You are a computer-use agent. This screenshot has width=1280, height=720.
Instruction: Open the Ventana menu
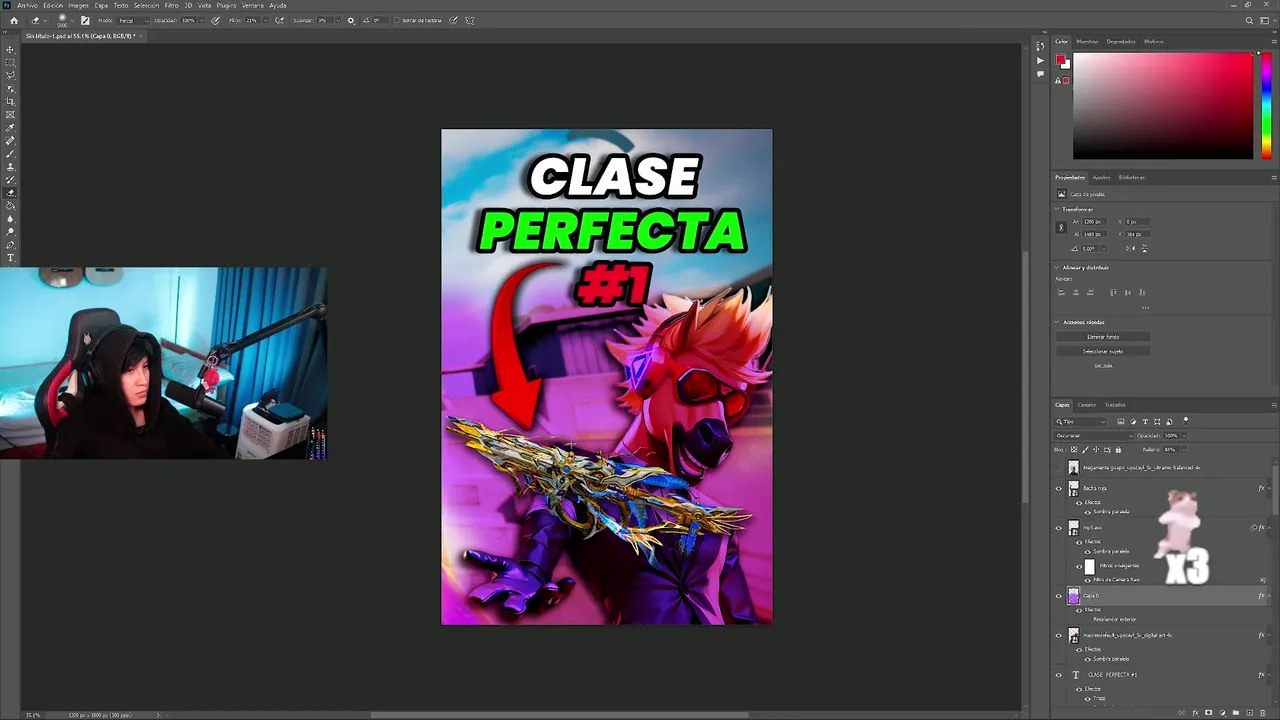pyautogui.click(x=253, y=5)
